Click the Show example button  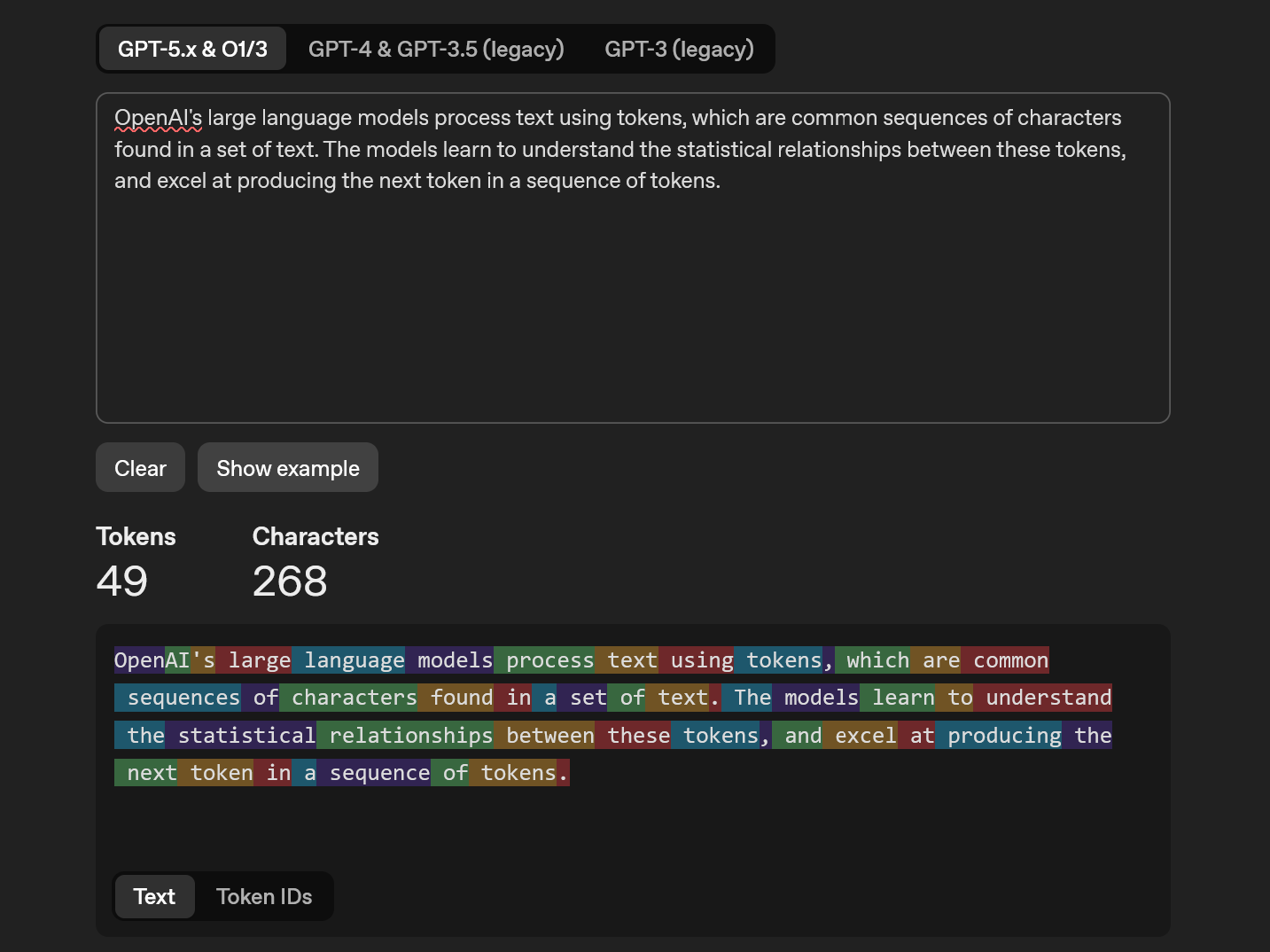[x=288, y=467]
